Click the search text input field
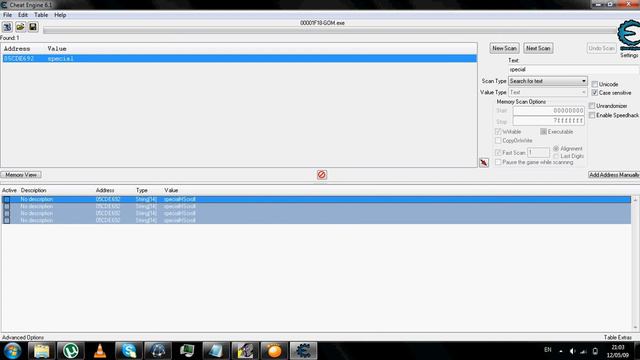Image resolution: width=640 pixels, height=360 pixels. point(573,69)
